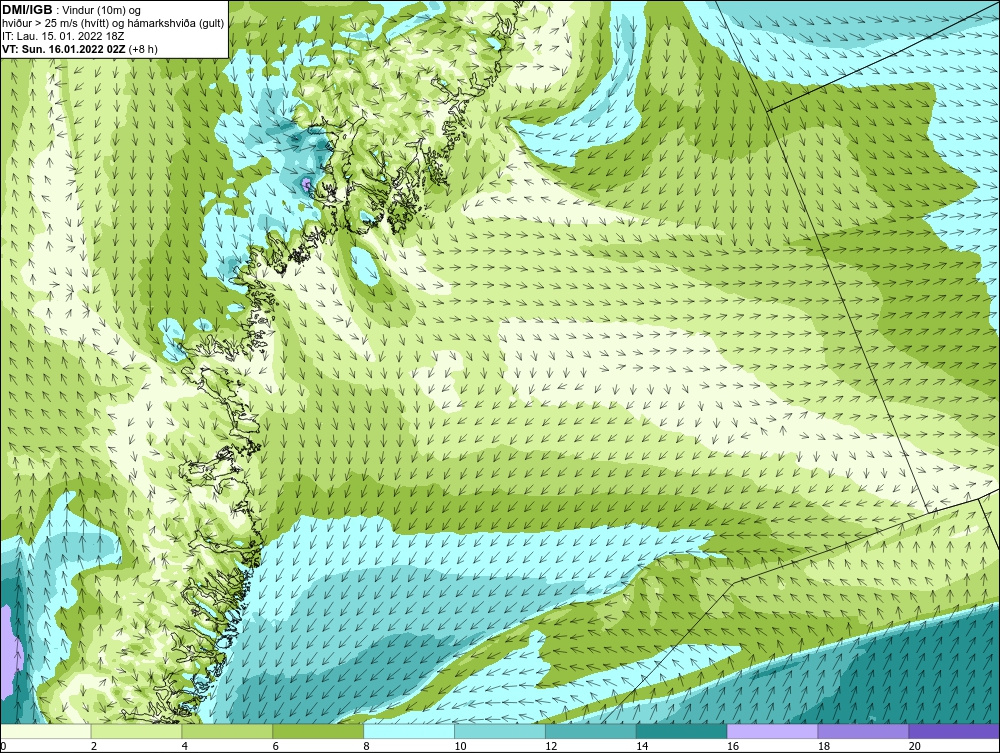Choose the 14–16 m/s dark teal legend swatch
This screenshot has width=1000, height=753.
(682, 731)
